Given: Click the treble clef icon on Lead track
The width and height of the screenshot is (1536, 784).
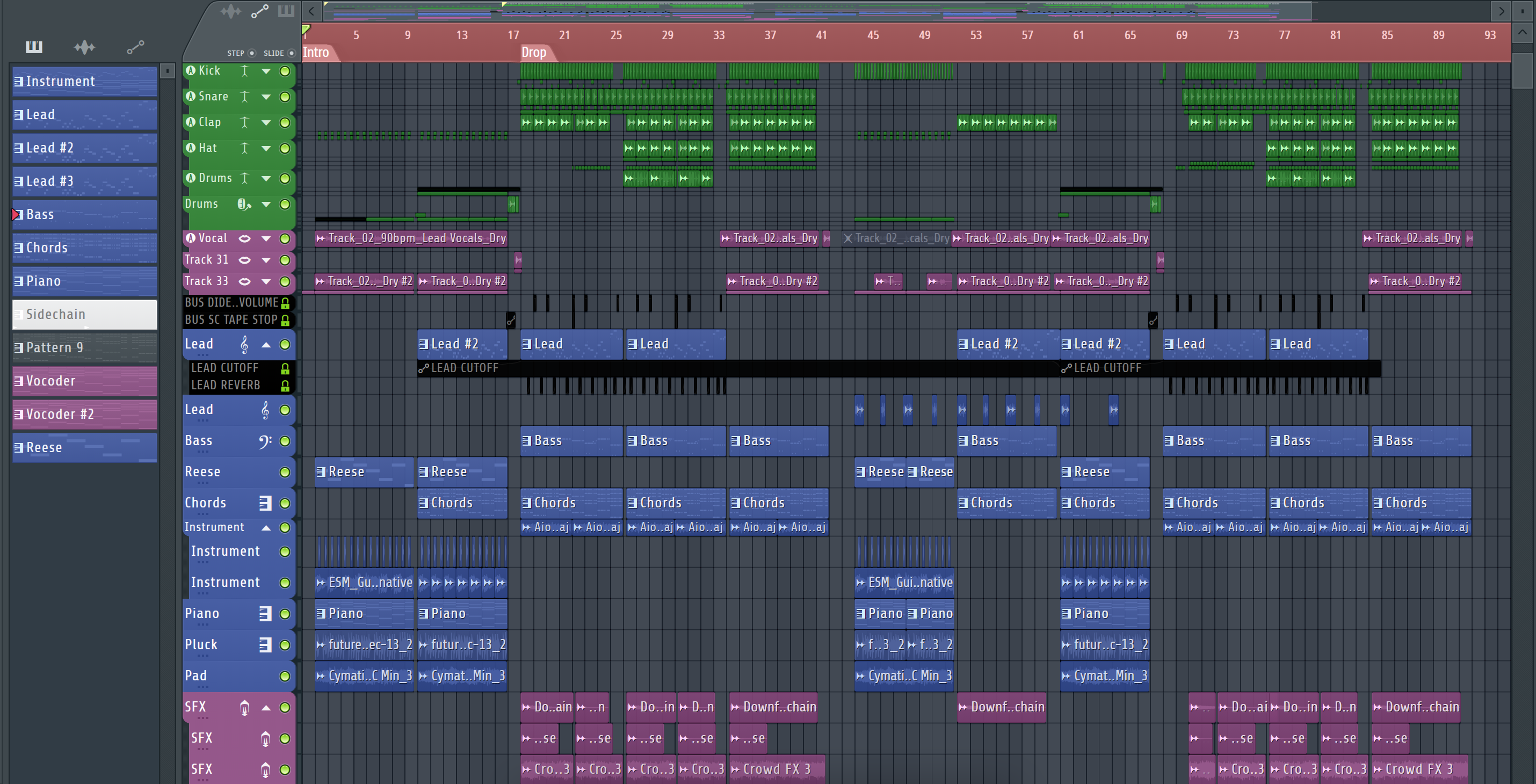Looking at the screenshot, I should click(x=244, y=344).
